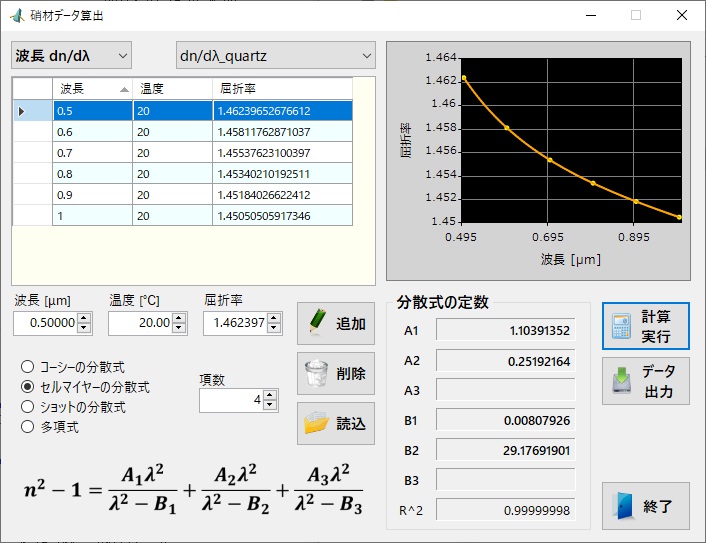Increase 温度 [℃] value with up arrow
The height and width of the screenshot is (543, 706).
(x=179, y=318)
